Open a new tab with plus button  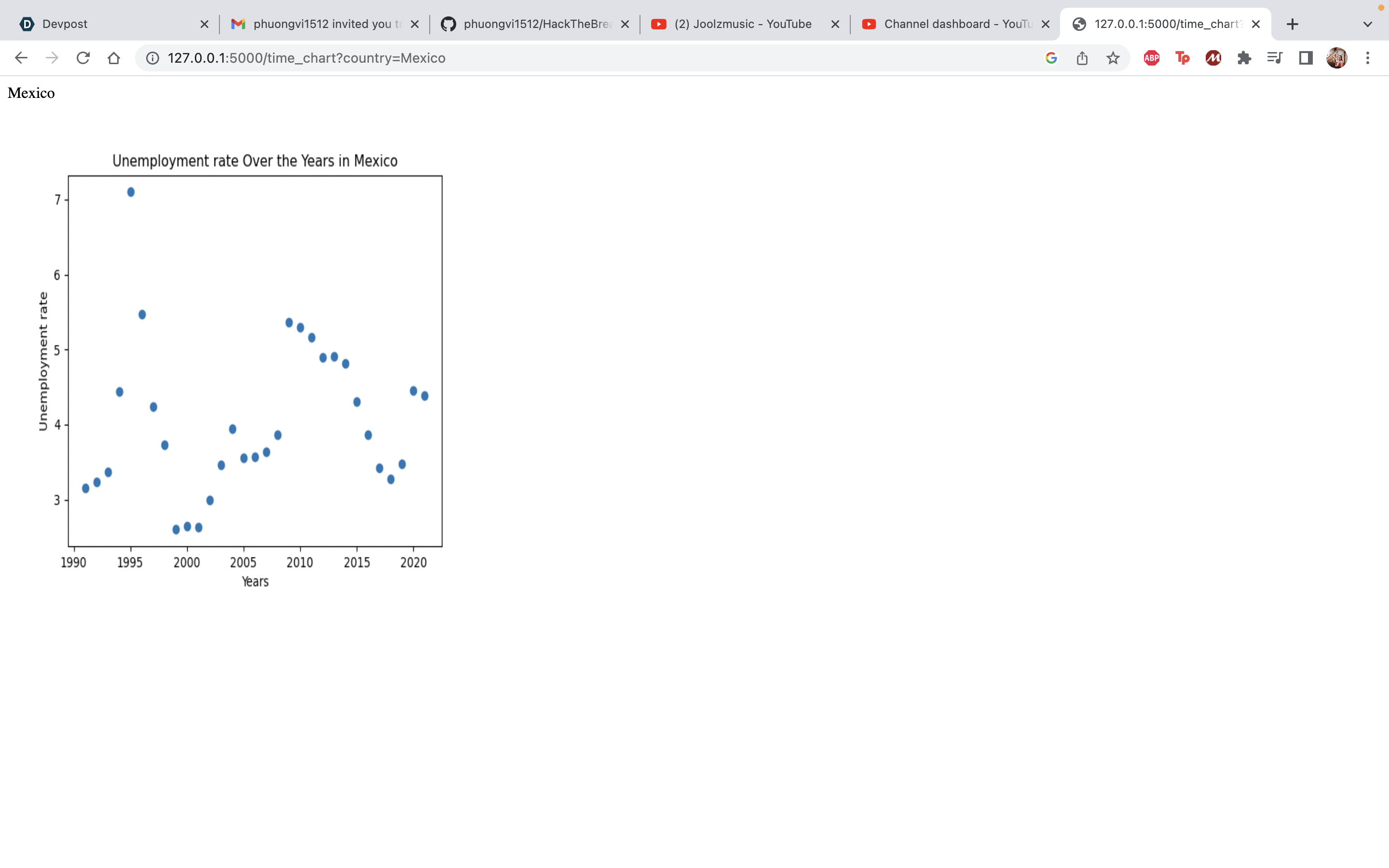1292,24
